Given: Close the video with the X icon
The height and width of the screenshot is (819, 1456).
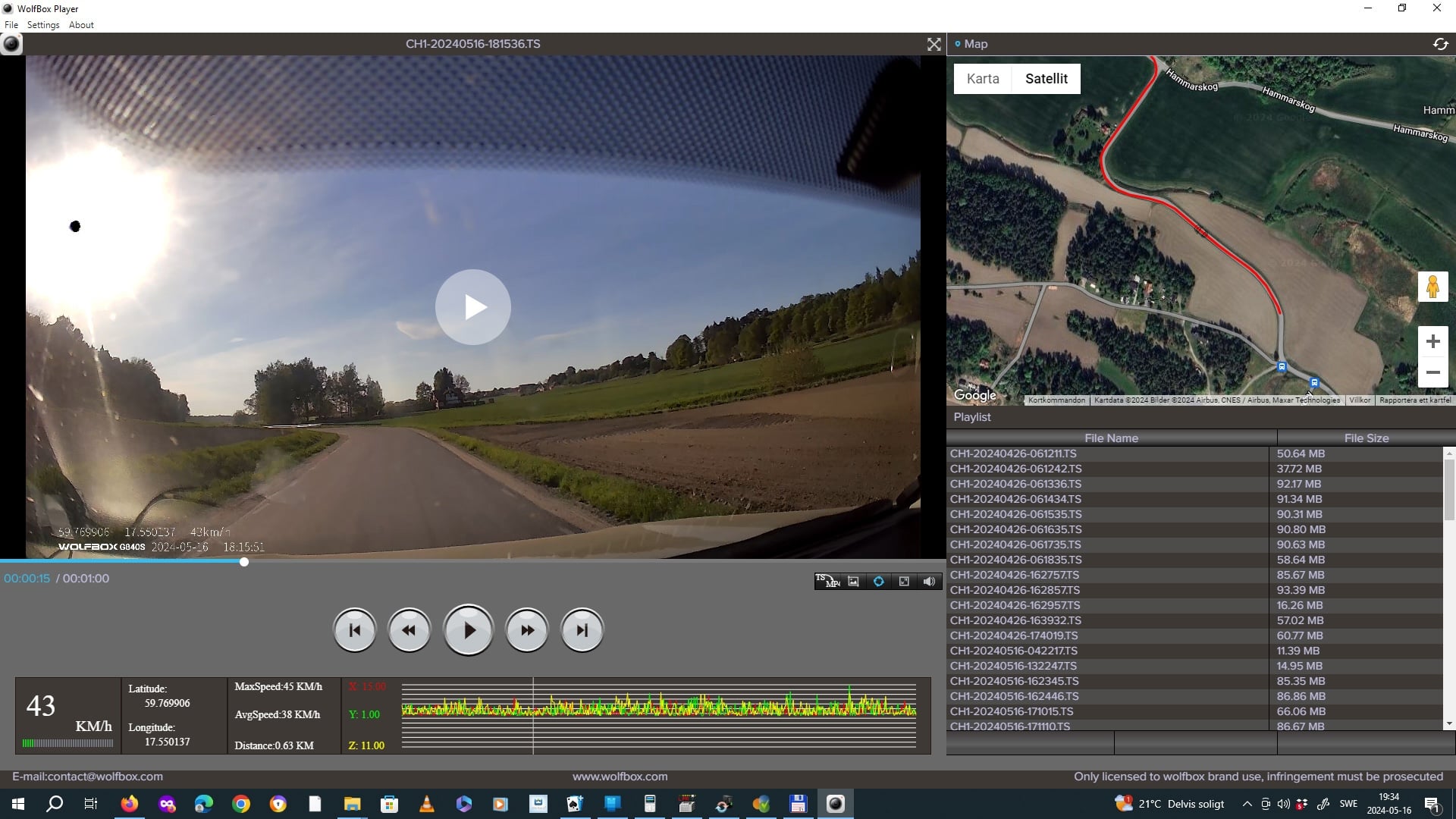Looking at the screenshot, I should (934, 45).
